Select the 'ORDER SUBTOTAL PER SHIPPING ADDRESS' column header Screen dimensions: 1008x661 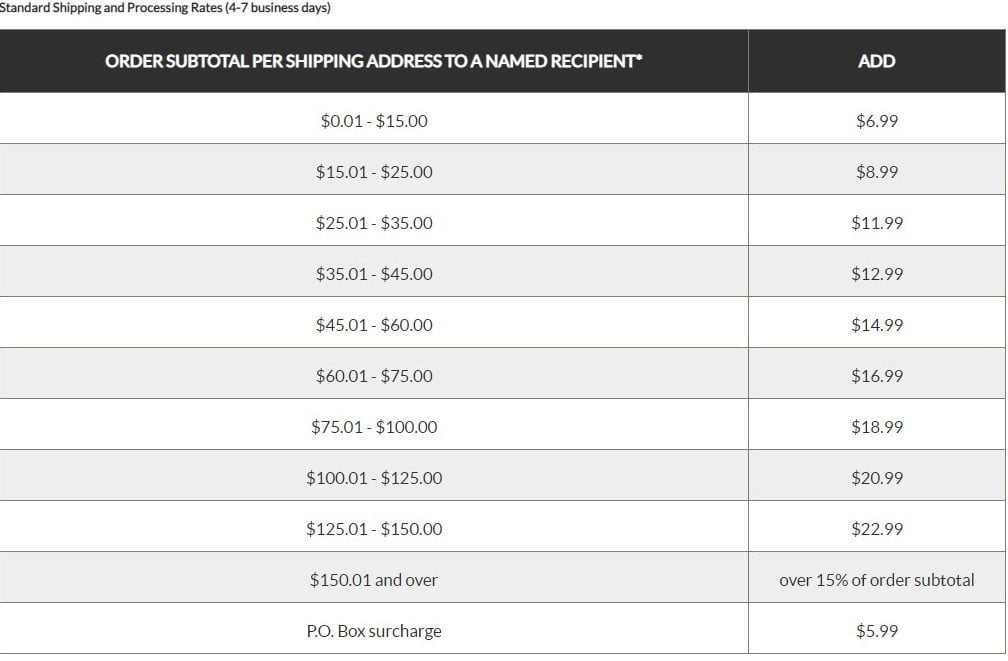point(373,61)
